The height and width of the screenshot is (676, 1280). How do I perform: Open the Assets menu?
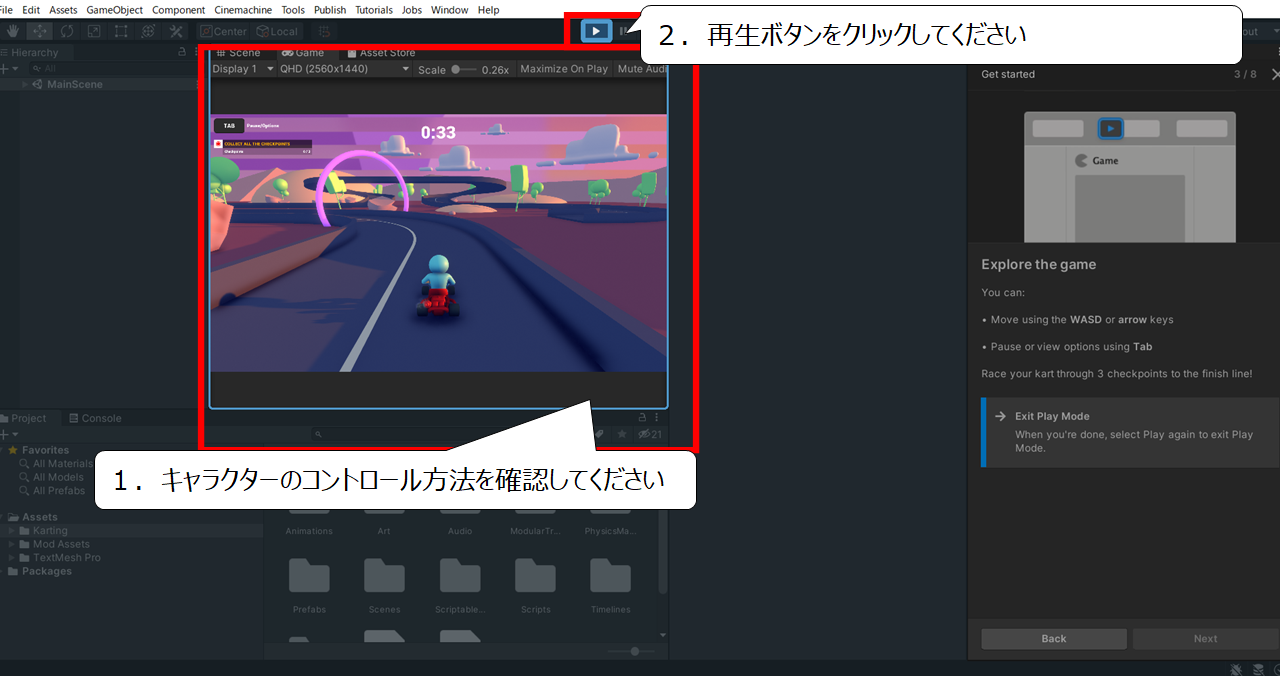[63, 10]
